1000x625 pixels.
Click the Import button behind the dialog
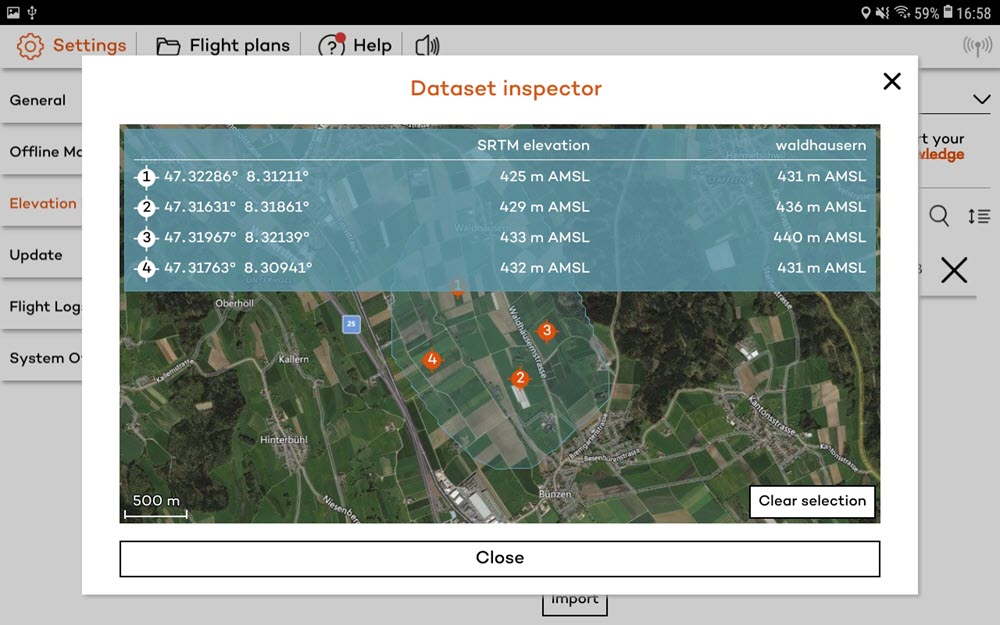click(x=574, y=597)
